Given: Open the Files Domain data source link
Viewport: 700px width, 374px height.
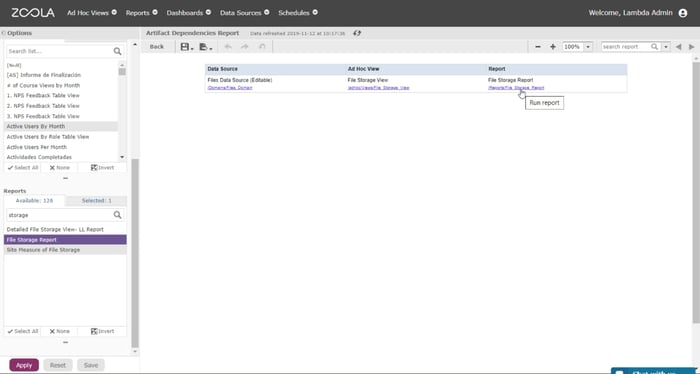Looking at the screenshot, I should click(x=230, y=88).
